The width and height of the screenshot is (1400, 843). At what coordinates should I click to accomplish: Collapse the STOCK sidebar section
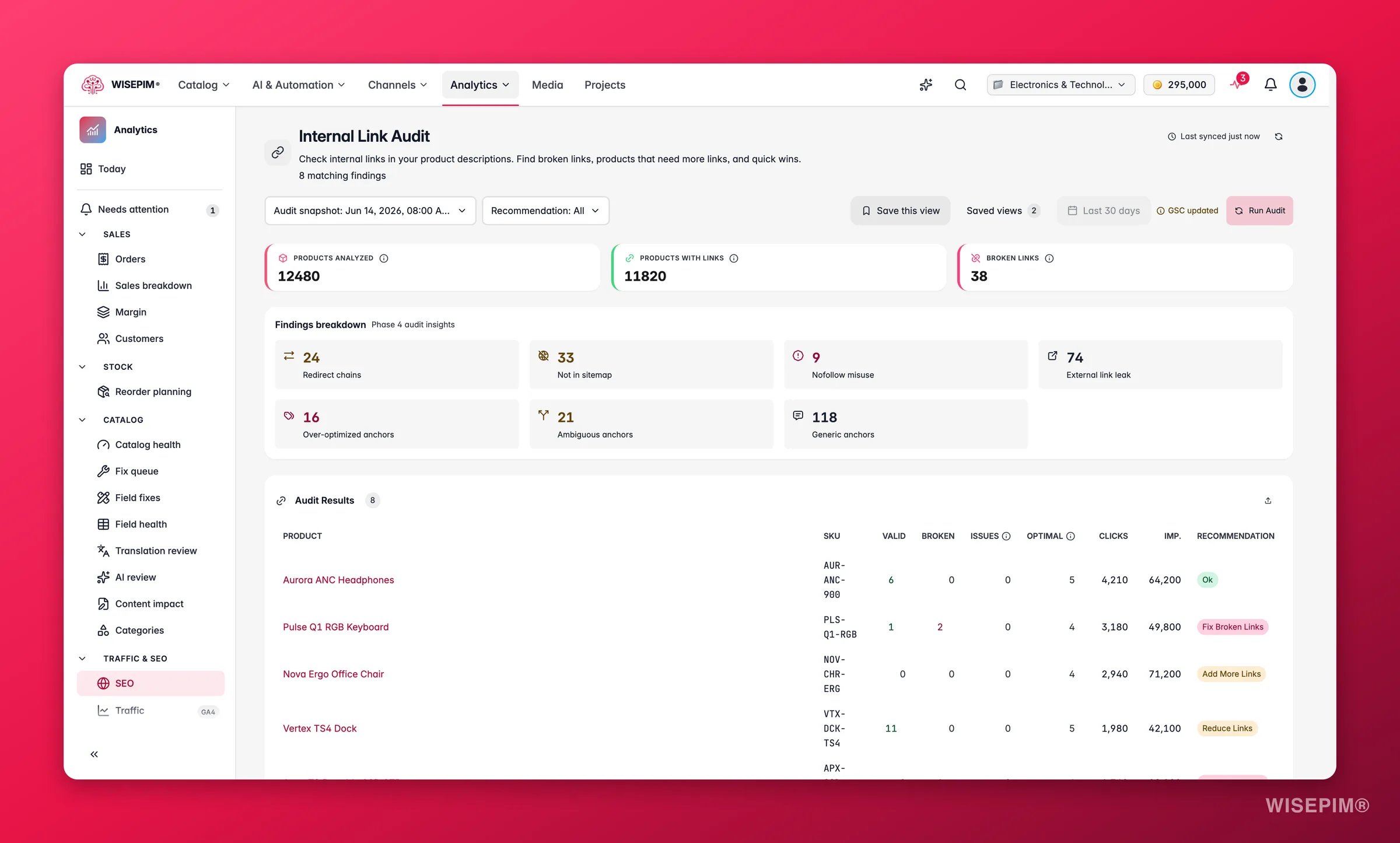(x=82, y=366)
